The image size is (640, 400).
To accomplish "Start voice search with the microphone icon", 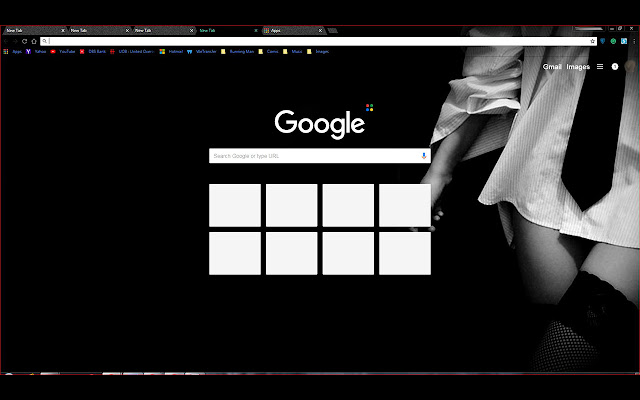I will 424,156.
